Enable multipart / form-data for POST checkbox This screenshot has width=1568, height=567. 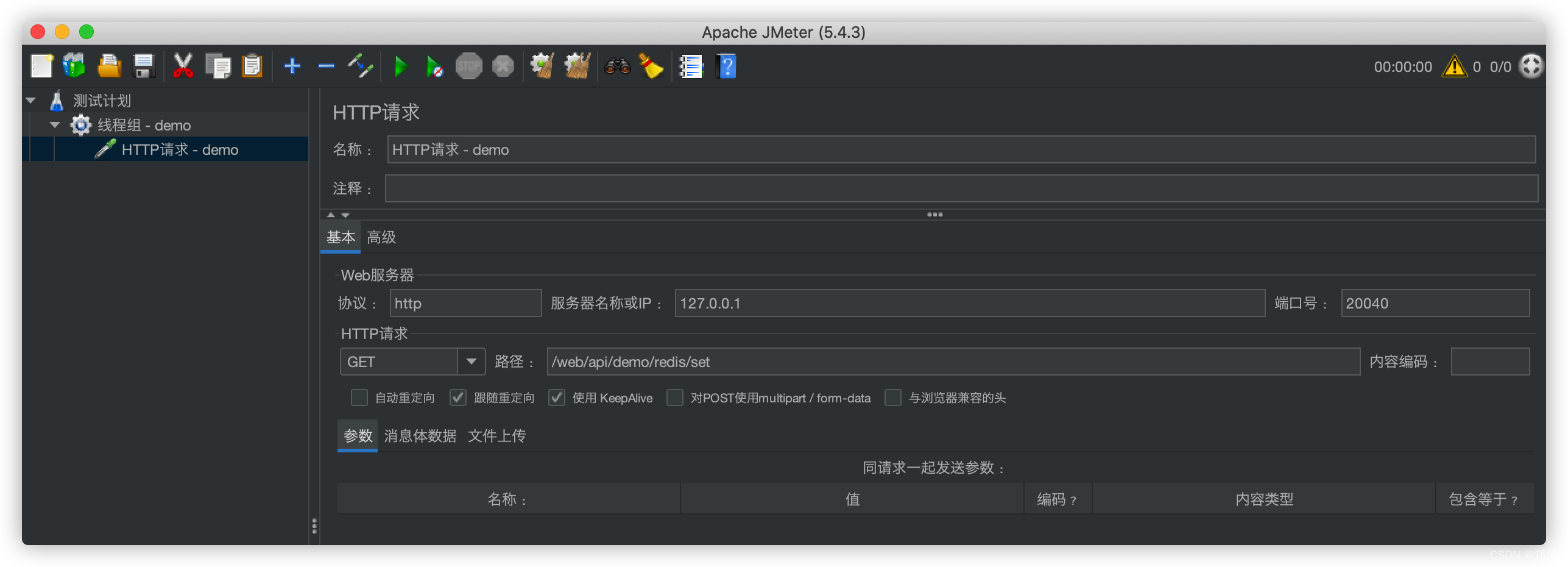tap(675, 398)
